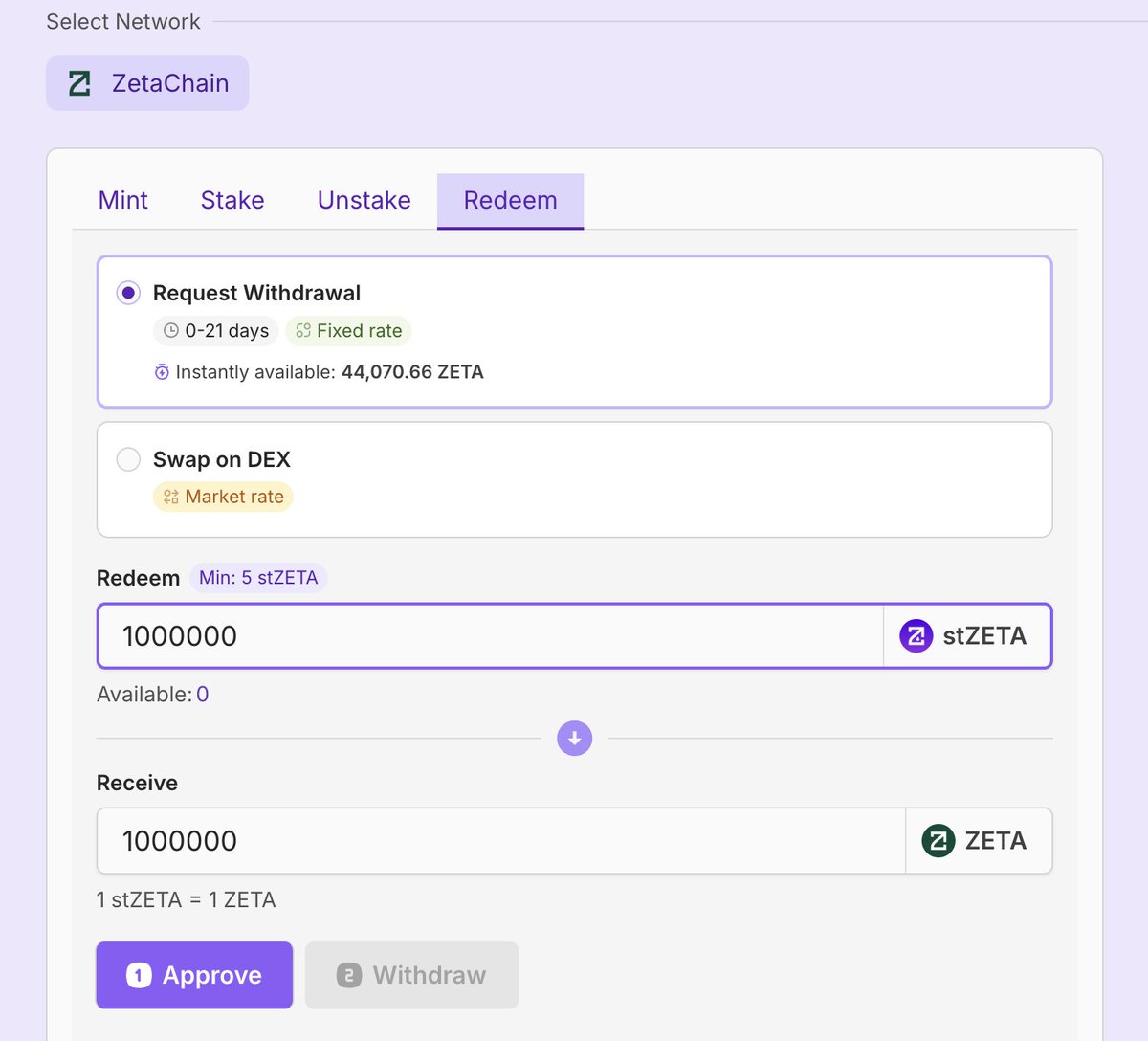Click the disabled Withdraw button
The image size is (1148, 1041).
(x=412, y=975)
